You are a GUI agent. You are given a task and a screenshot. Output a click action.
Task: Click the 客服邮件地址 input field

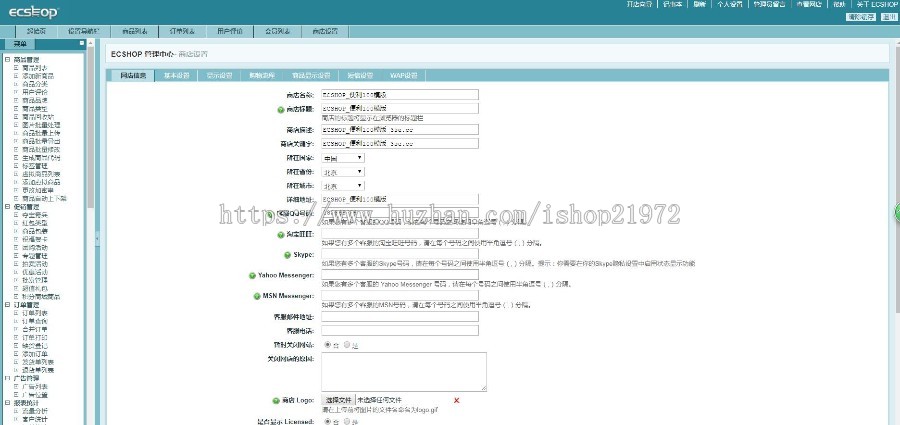(x=399, y=316)
